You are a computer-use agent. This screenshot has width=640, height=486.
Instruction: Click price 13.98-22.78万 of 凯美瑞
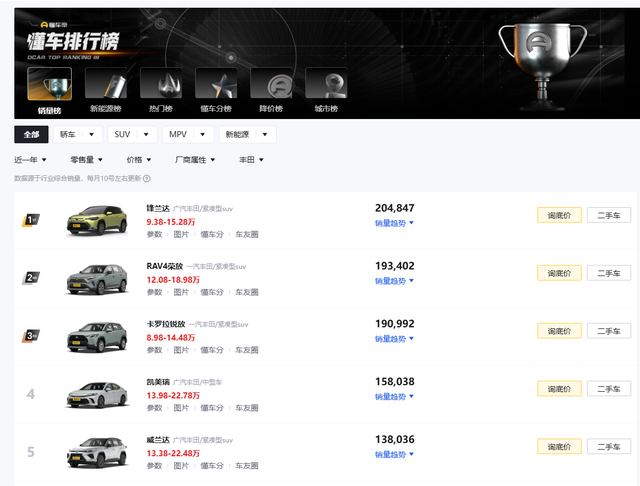coord(173,395)
